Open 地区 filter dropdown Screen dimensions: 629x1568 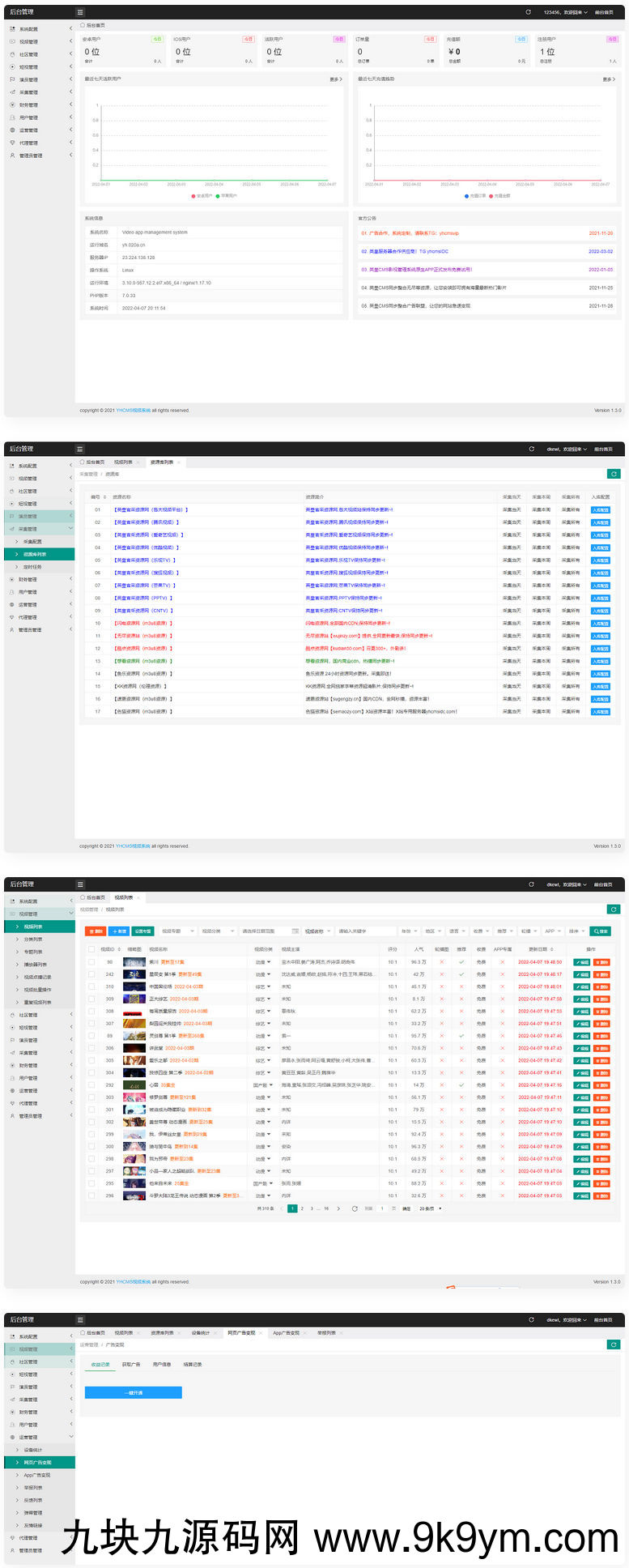pyautogui.click(x=433, y=931)
